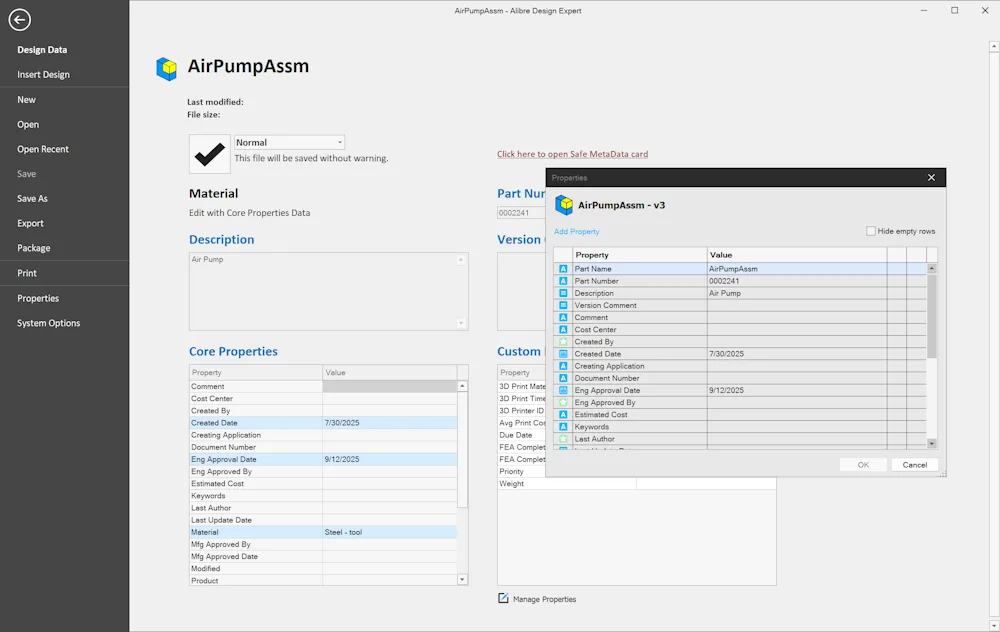The height and width of the screenshot is (632, 1000).
Task: Click the type icon next to Description row
Action: [x=563, y=293]
